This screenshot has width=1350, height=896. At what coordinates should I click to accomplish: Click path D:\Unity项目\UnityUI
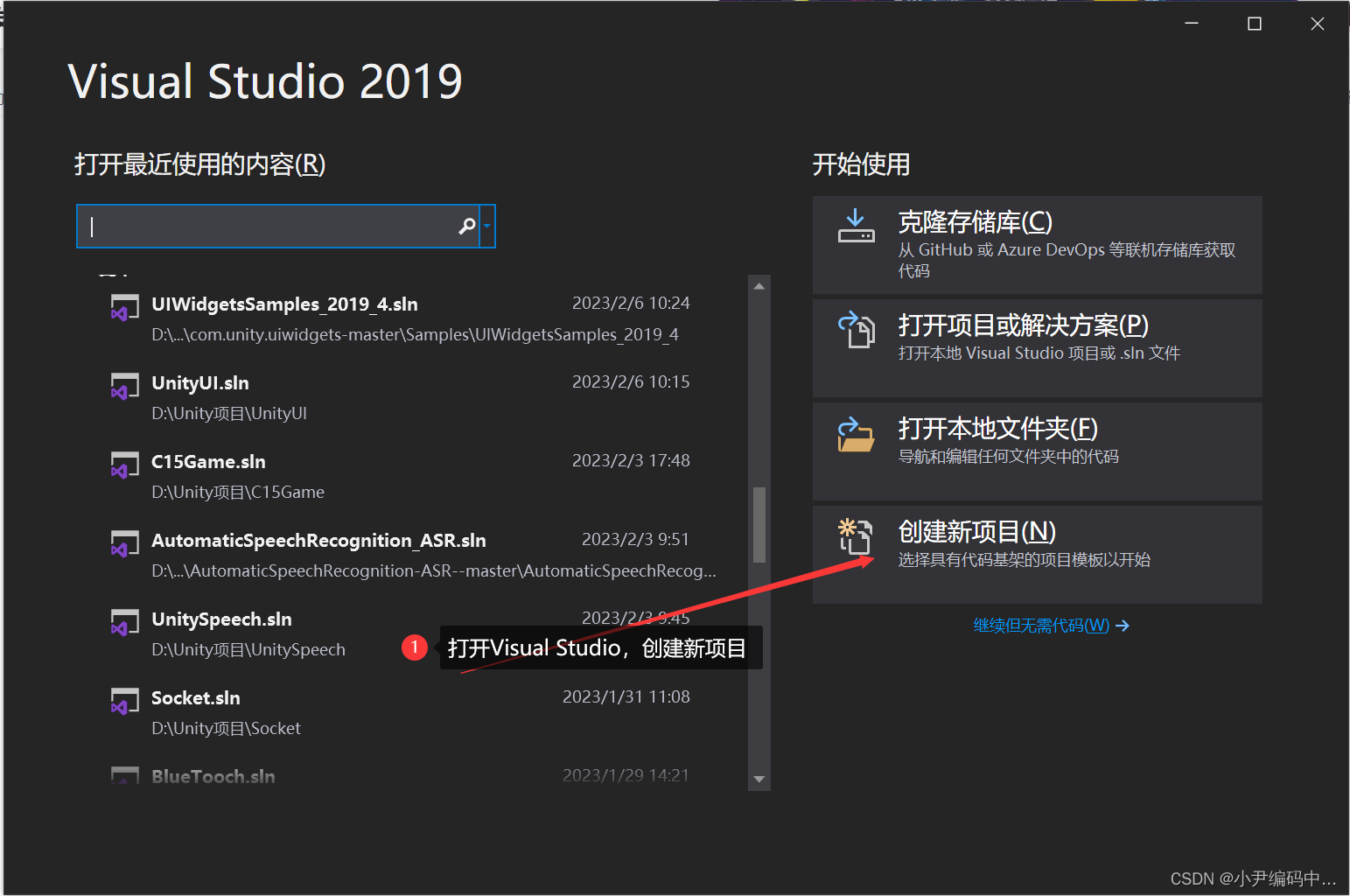pos(229,413)
